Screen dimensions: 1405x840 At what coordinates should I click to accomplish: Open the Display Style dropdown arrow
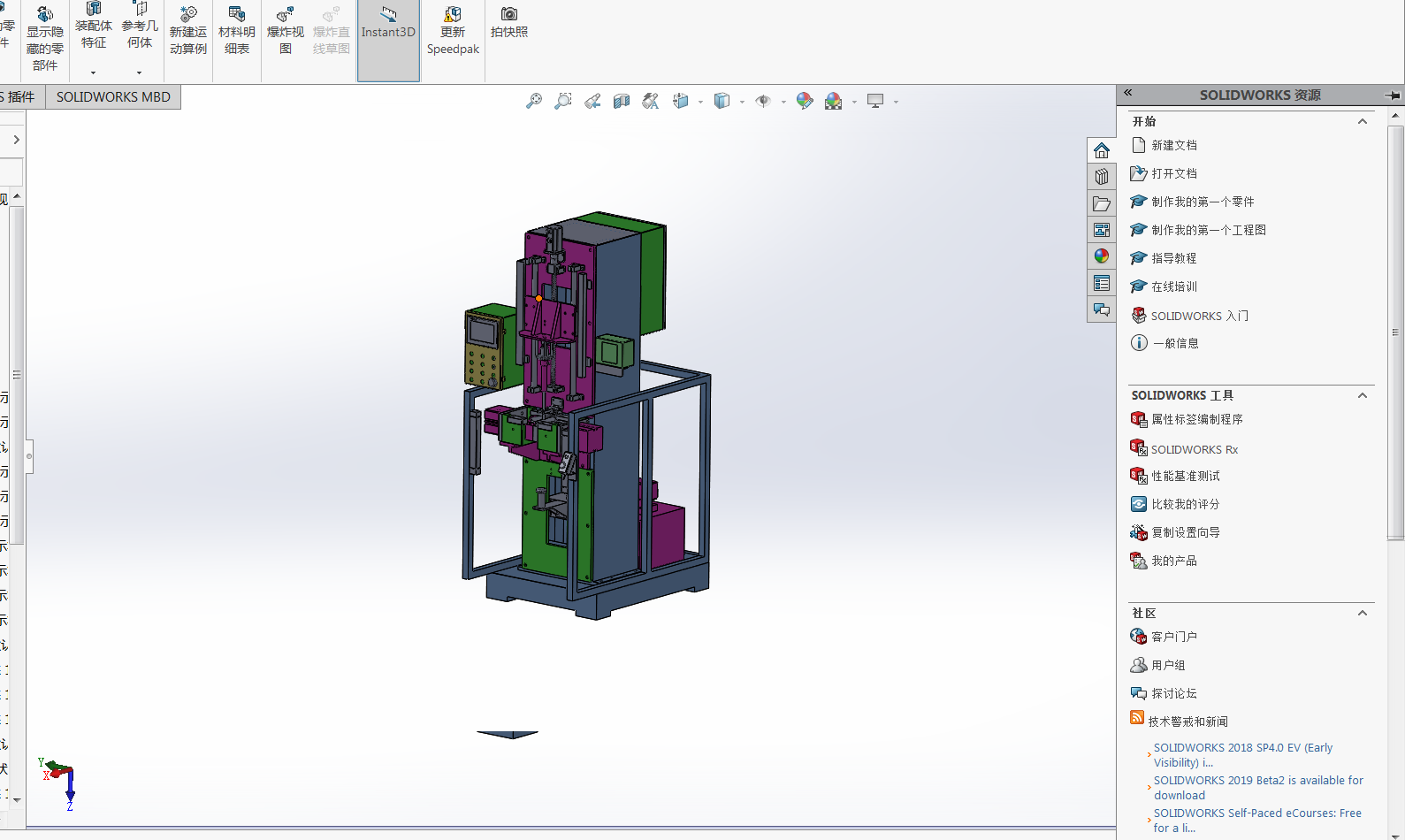pyautogui.click(x=742, y=103)
